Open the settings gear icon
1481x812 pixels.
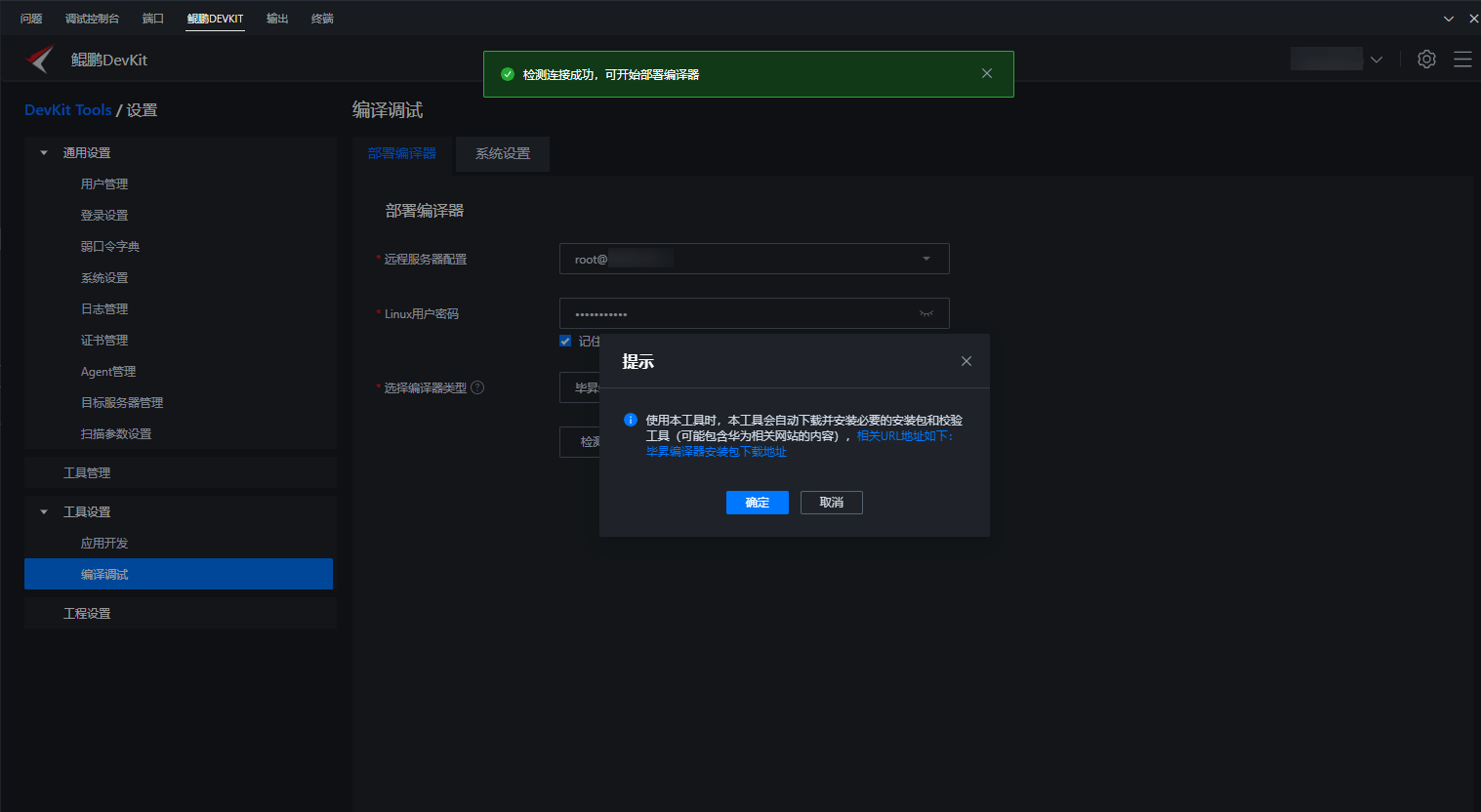[x=1426, y=60]
